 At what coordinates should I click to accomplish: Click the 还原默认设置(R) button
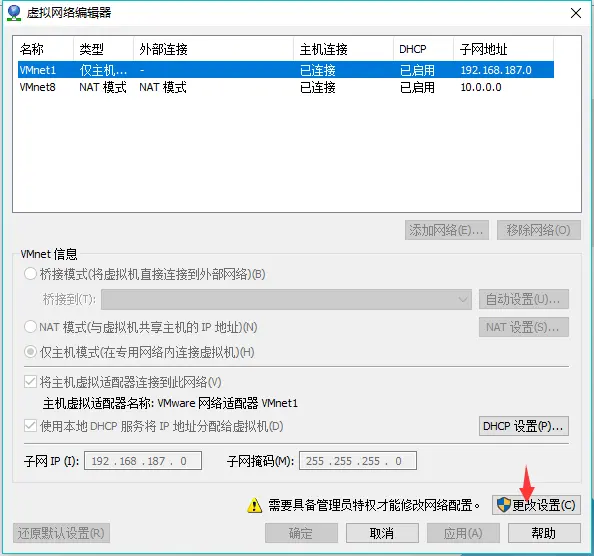[x=61, y=533]
